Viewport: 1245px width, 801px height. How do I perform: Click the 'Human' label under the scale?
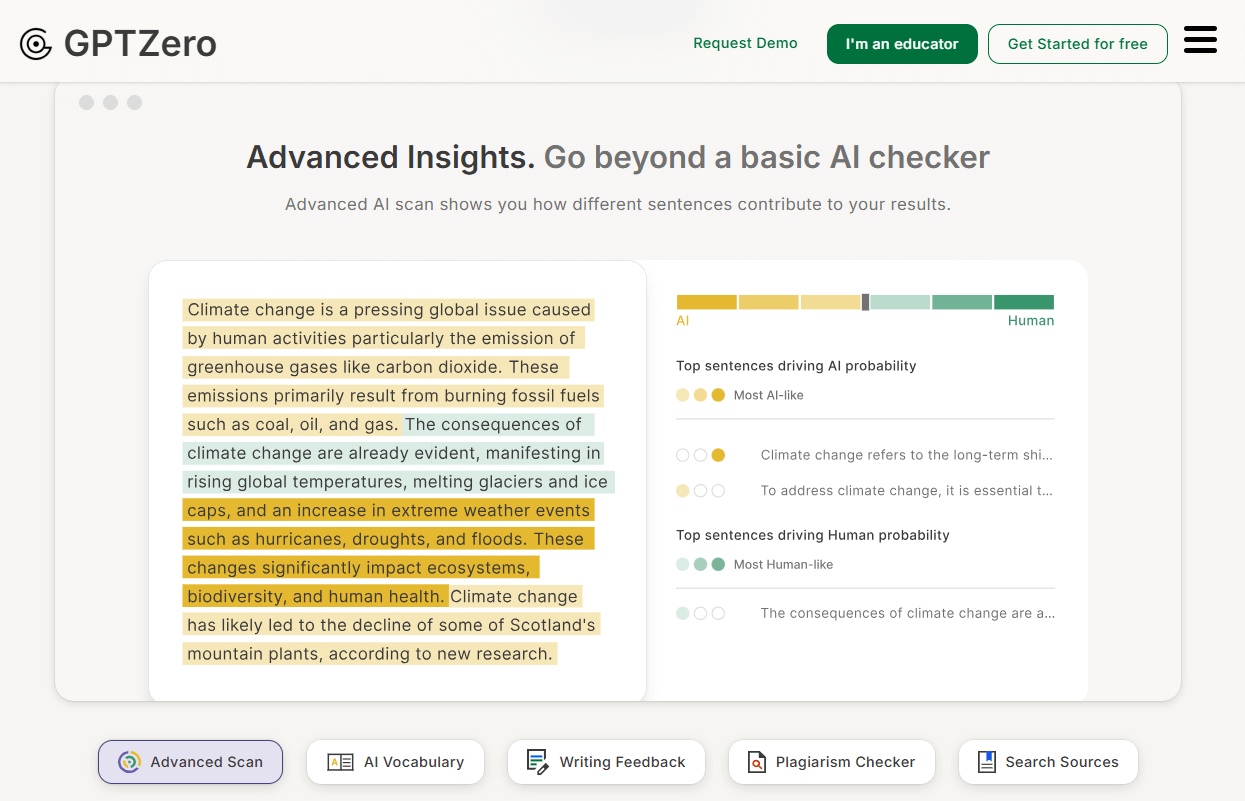click(x=1031, y=321)
